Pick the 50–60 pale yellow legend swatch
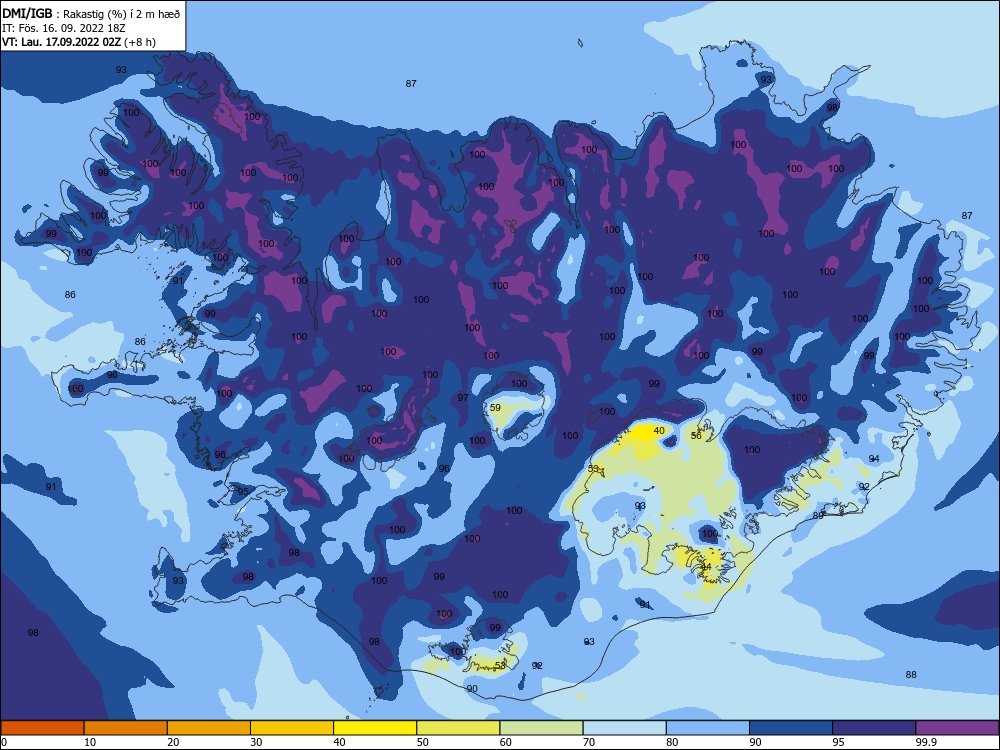The width and height of the screenshot is (1000, 750). [458, 728]
